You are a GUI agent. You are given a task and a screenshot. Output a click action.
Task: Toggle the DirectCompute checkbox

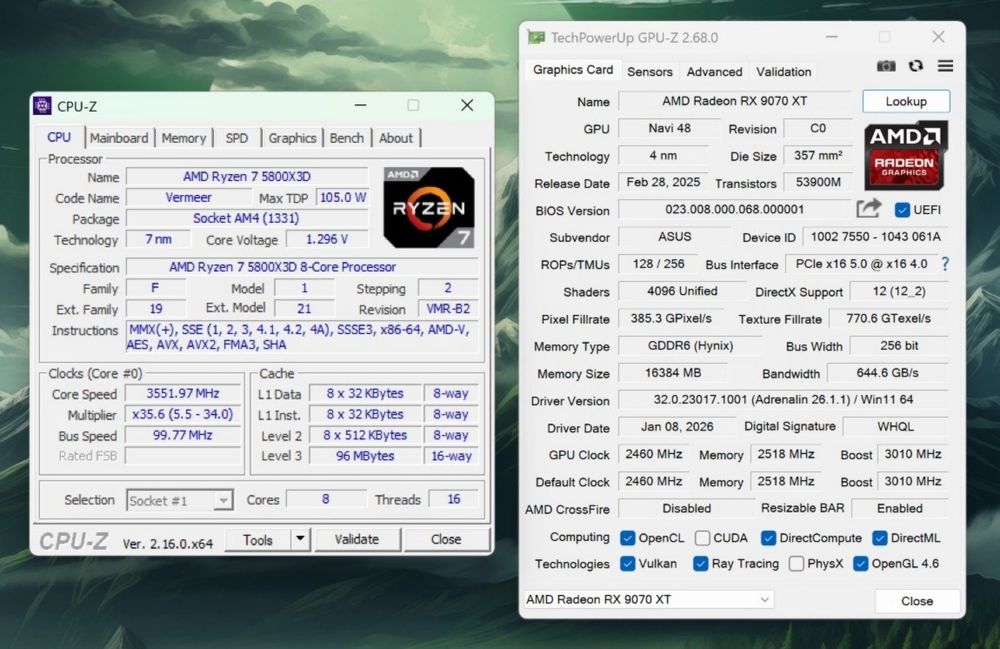click(x=768, y=538)
